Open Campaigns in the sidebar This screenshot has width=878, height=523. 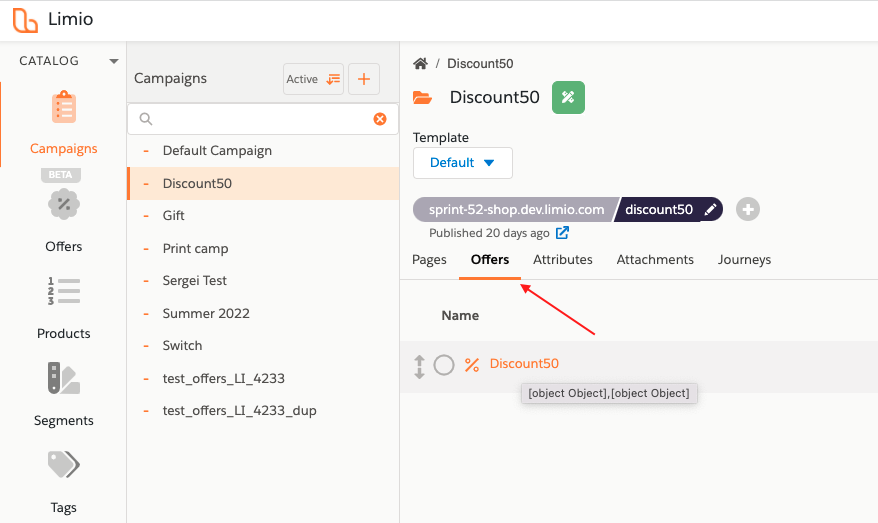(x=63, y=123)
